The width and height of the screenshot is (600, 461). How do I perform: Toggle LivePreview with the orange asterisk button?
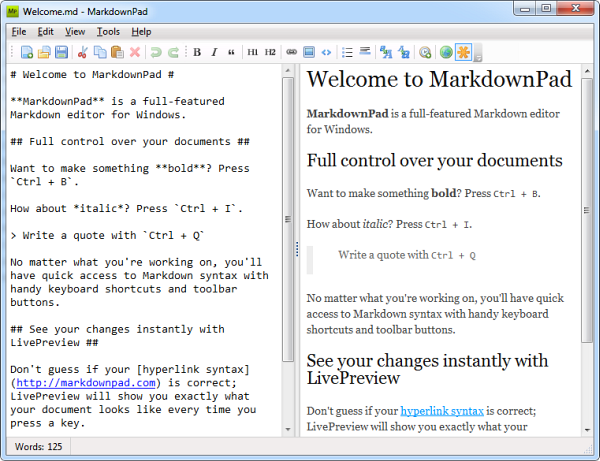click(463, 52)
